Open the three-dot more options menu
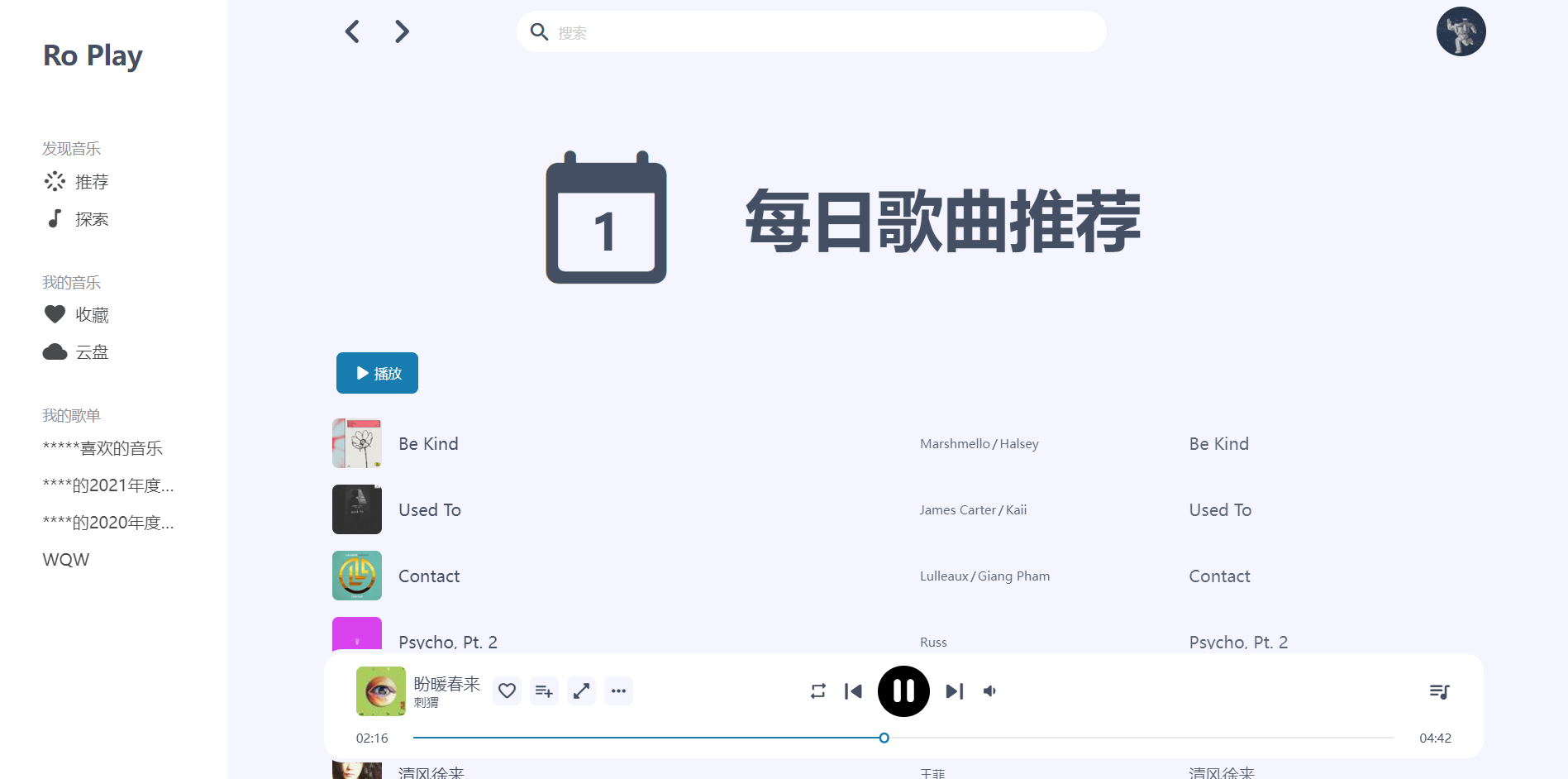 [618, 691]
